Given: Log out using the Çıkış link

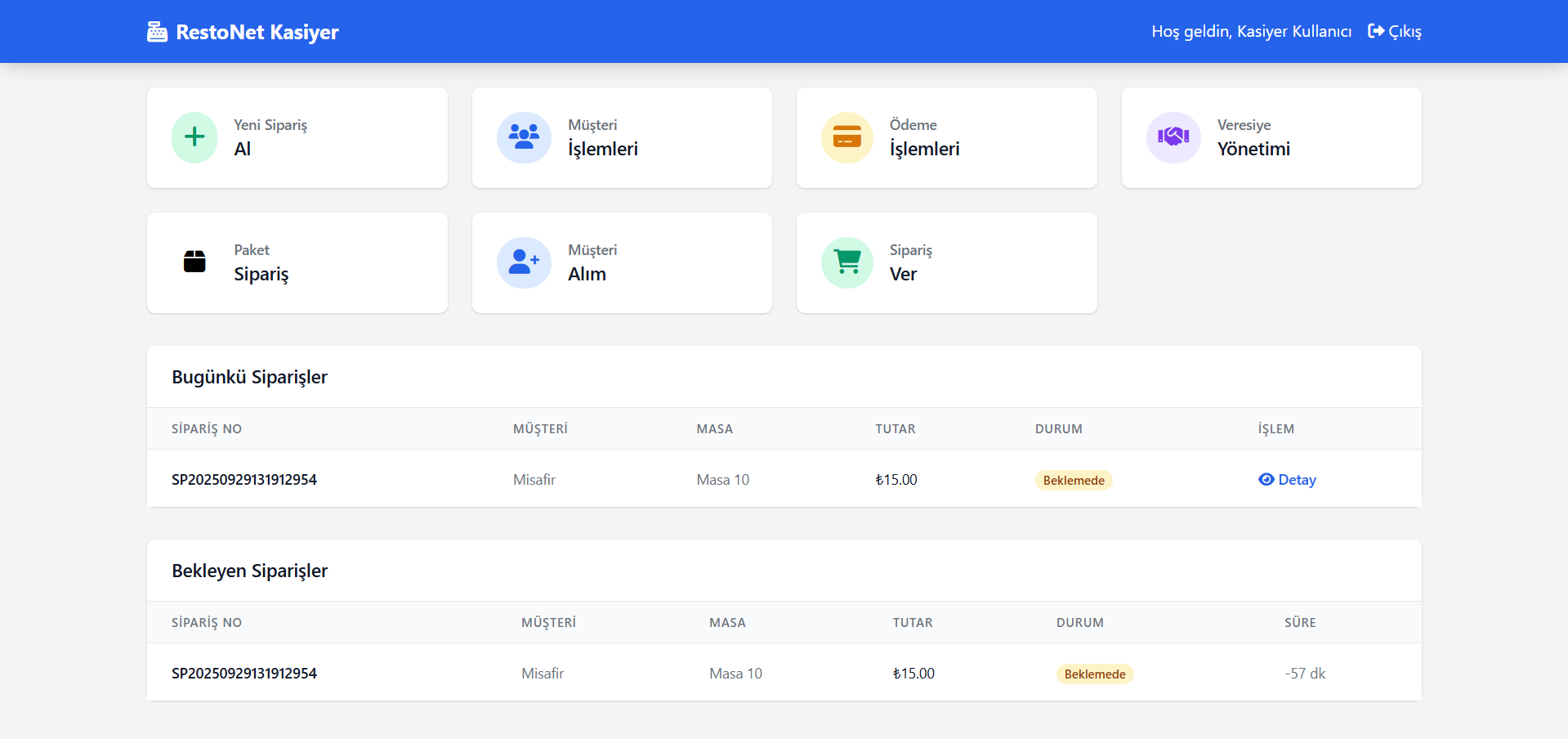Looking at the screenshot, I should 1395,32.
